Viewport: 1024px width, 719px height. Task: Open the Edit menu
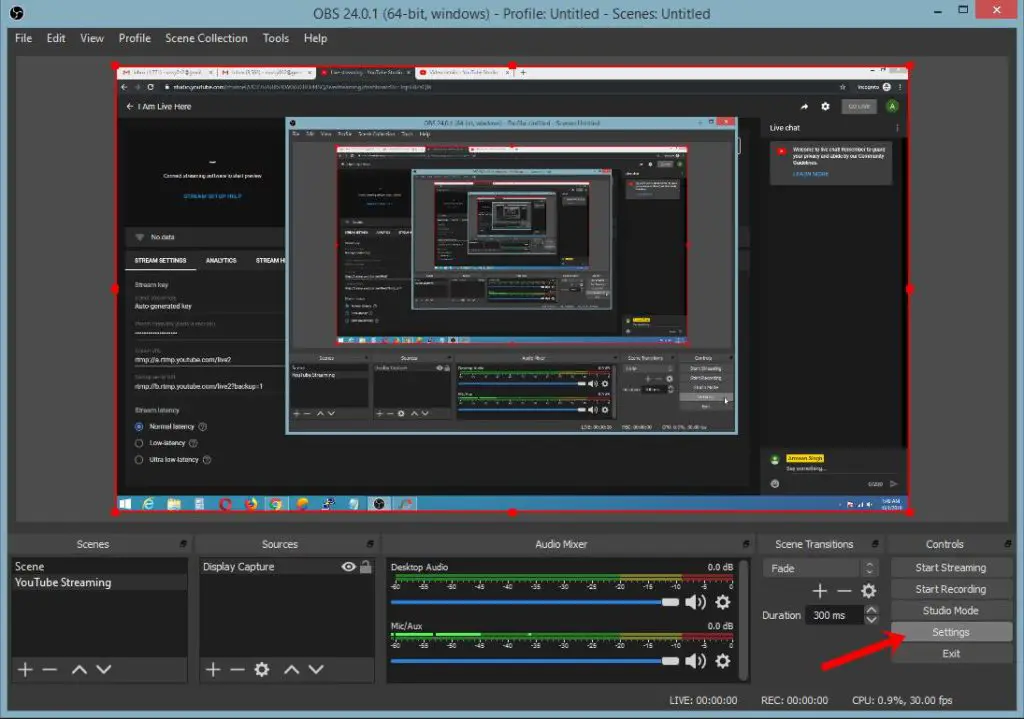point(56,38)
